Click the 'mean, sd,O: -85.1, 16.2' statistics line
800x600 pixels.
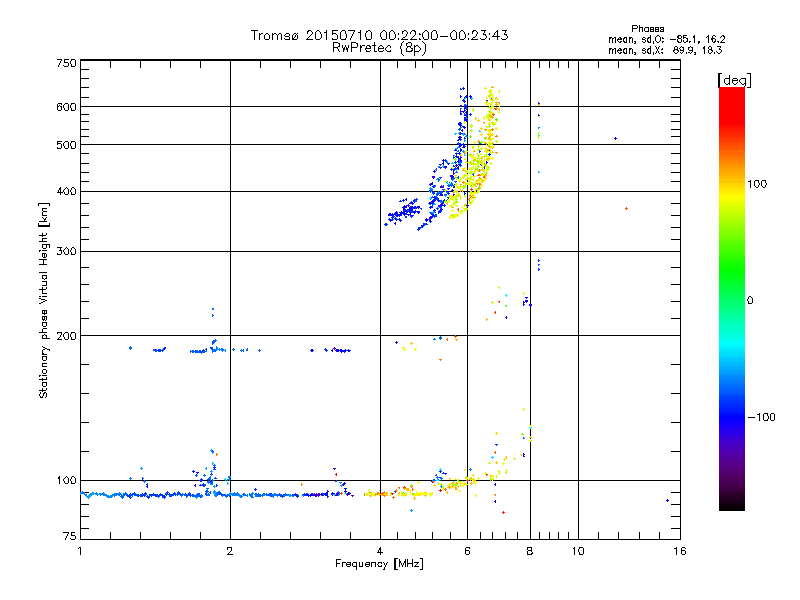click(x=666, y=39)
